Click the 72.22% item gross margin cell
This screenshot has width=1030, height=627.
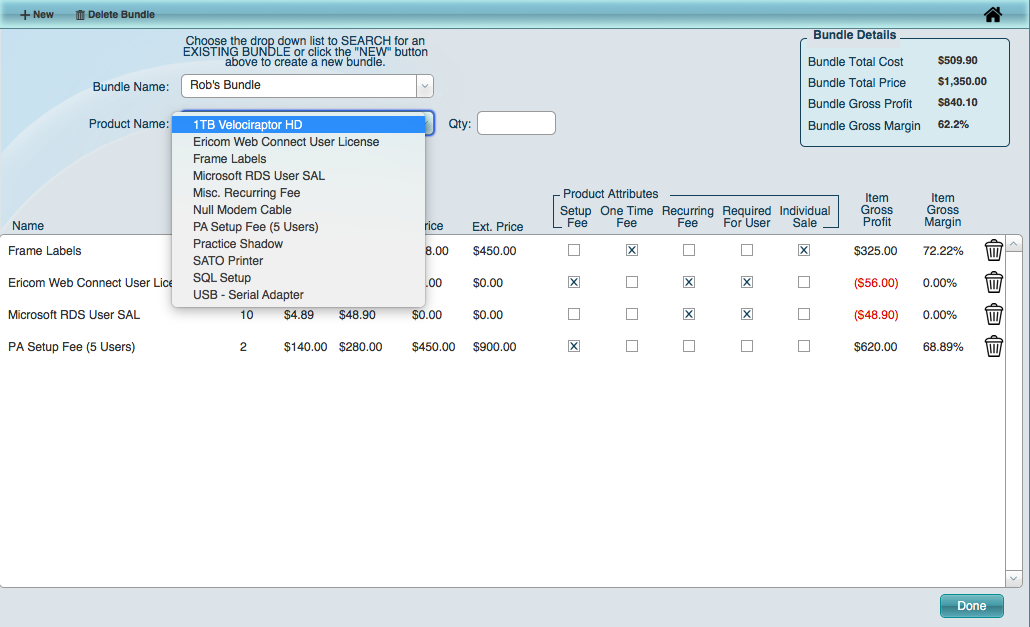click(943, 251)
